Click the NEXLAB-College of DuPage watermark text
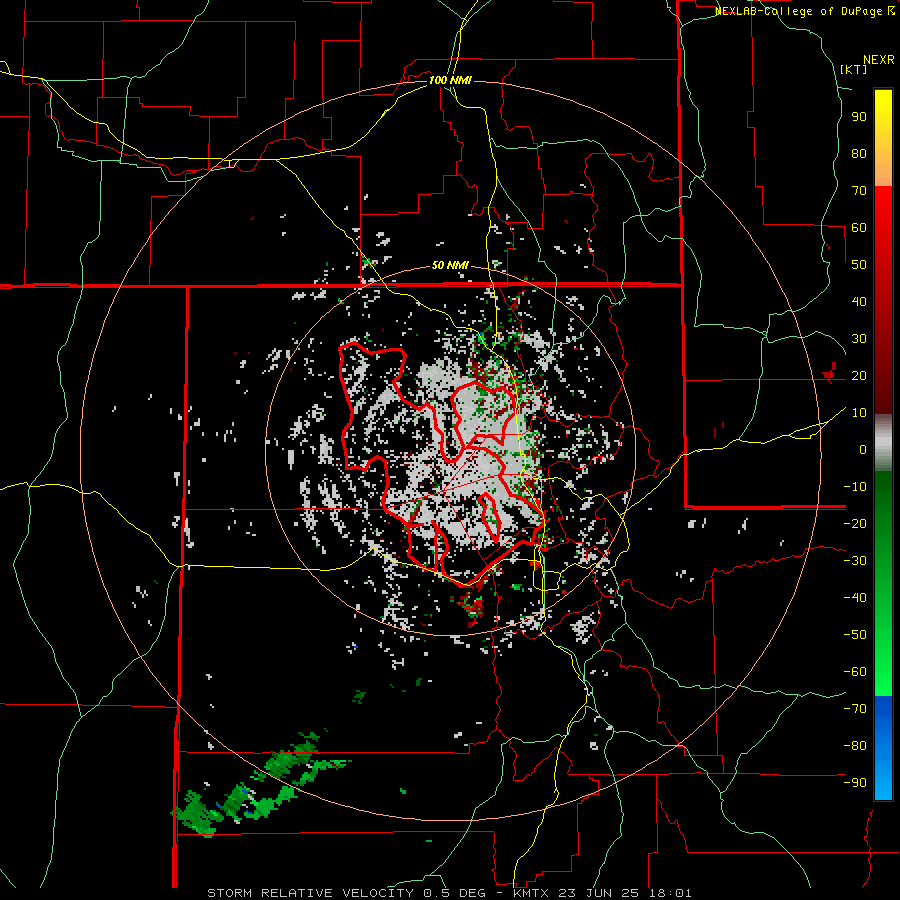The image size is (900, 900). (x=800, y=11)
